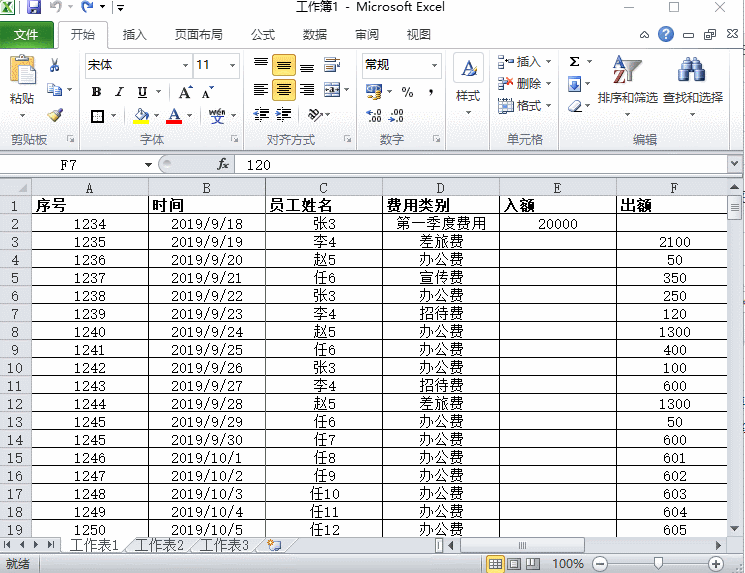Toggle Italic formatting
745x573 pixels.
coord(119,92)
